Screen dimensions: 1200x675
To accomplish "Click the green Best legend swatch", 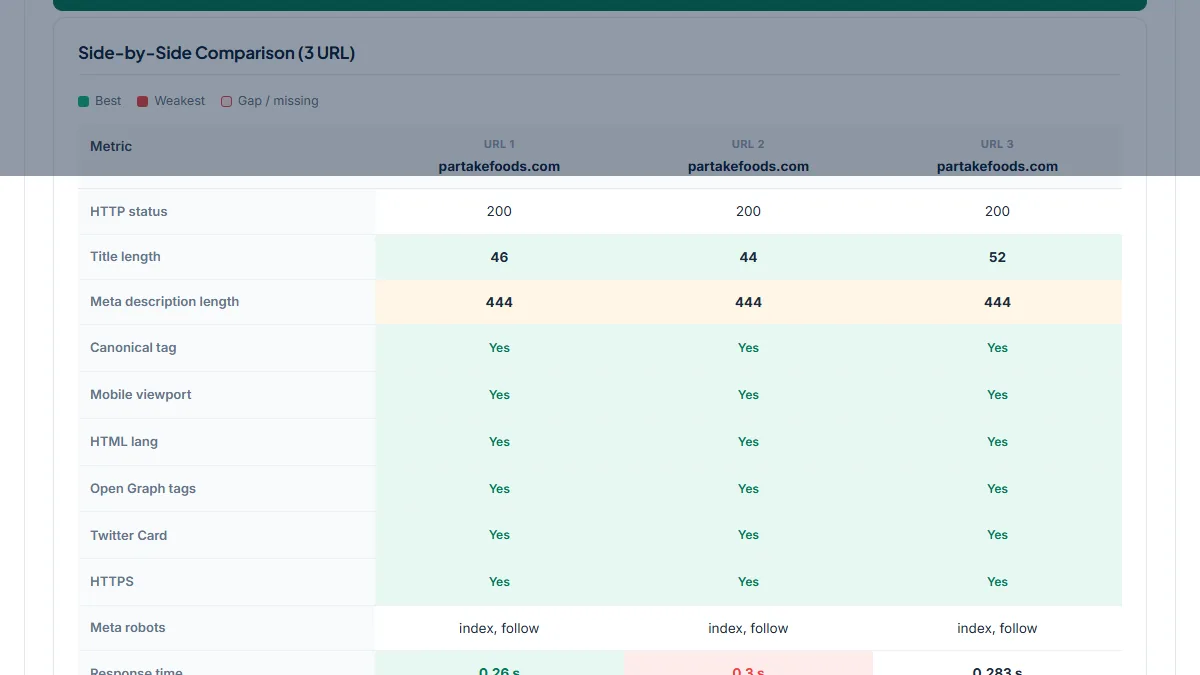I will [x=84, y=101].
